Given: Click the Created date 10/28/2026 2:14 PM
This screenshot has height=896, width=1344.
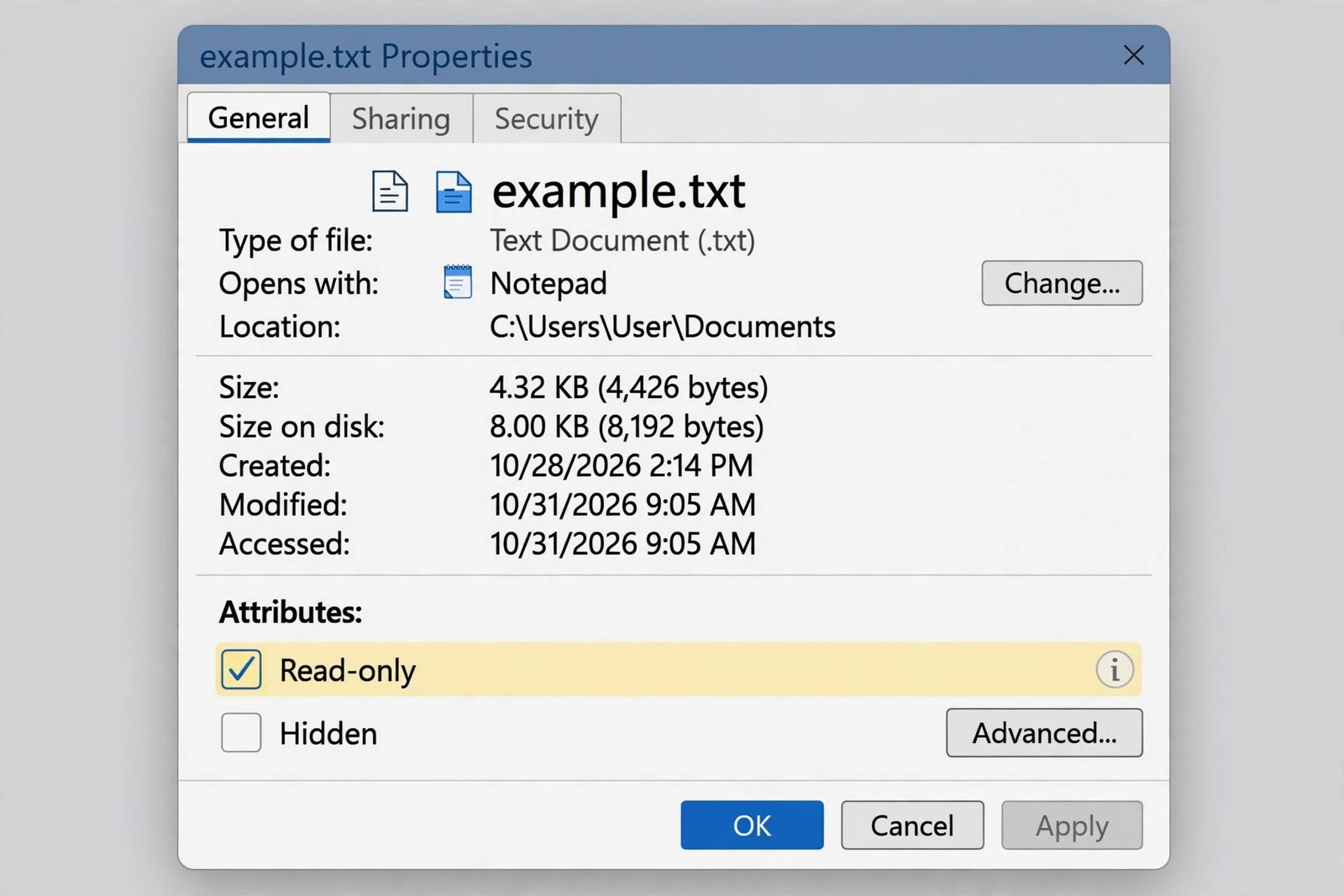Looking at the screenshot, I should pos(622,465).
